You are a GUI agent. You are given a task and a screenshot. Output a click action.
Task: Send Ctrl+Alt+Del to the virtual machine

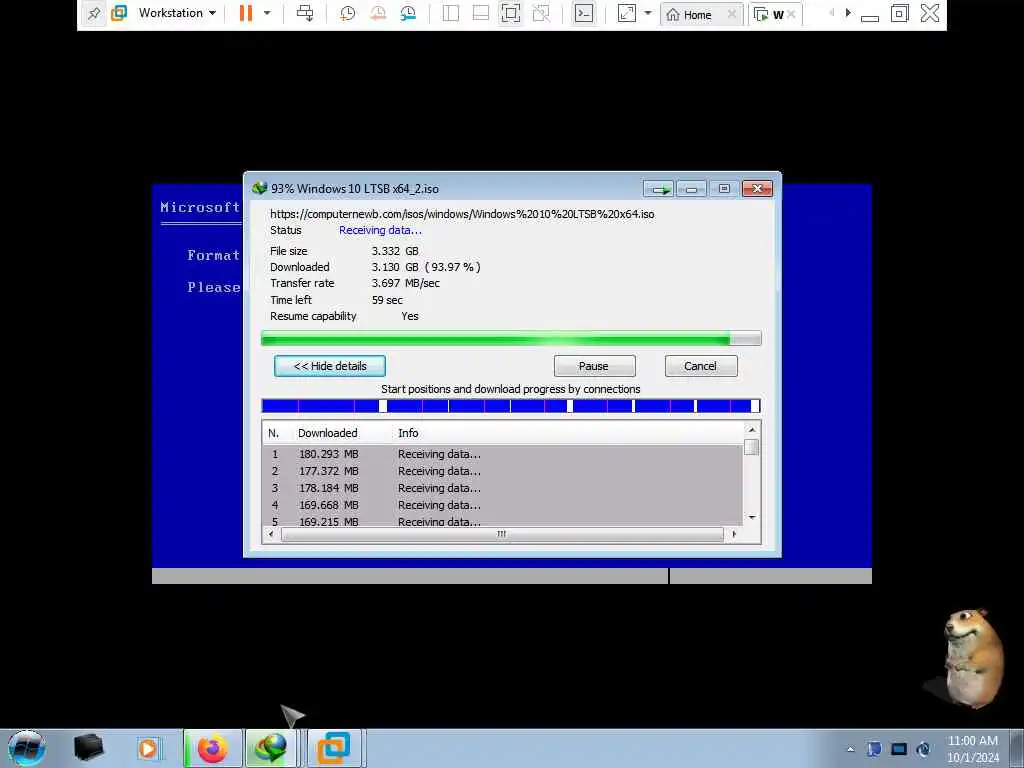305,13
